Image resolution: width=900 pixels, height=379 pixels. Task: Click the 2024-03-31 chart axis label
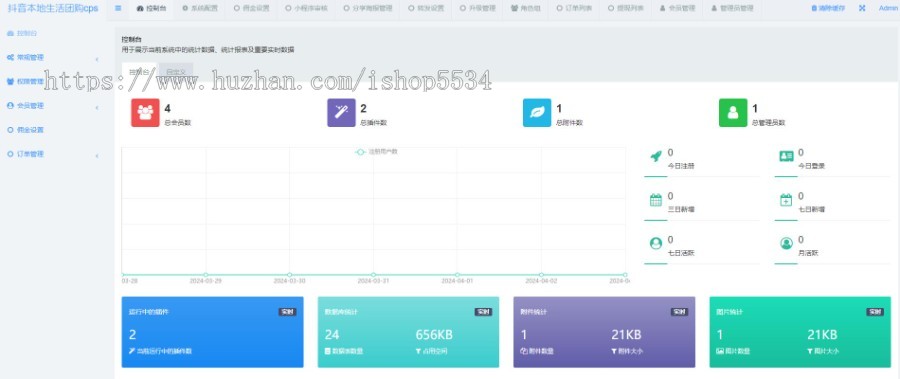coord(373,281)
